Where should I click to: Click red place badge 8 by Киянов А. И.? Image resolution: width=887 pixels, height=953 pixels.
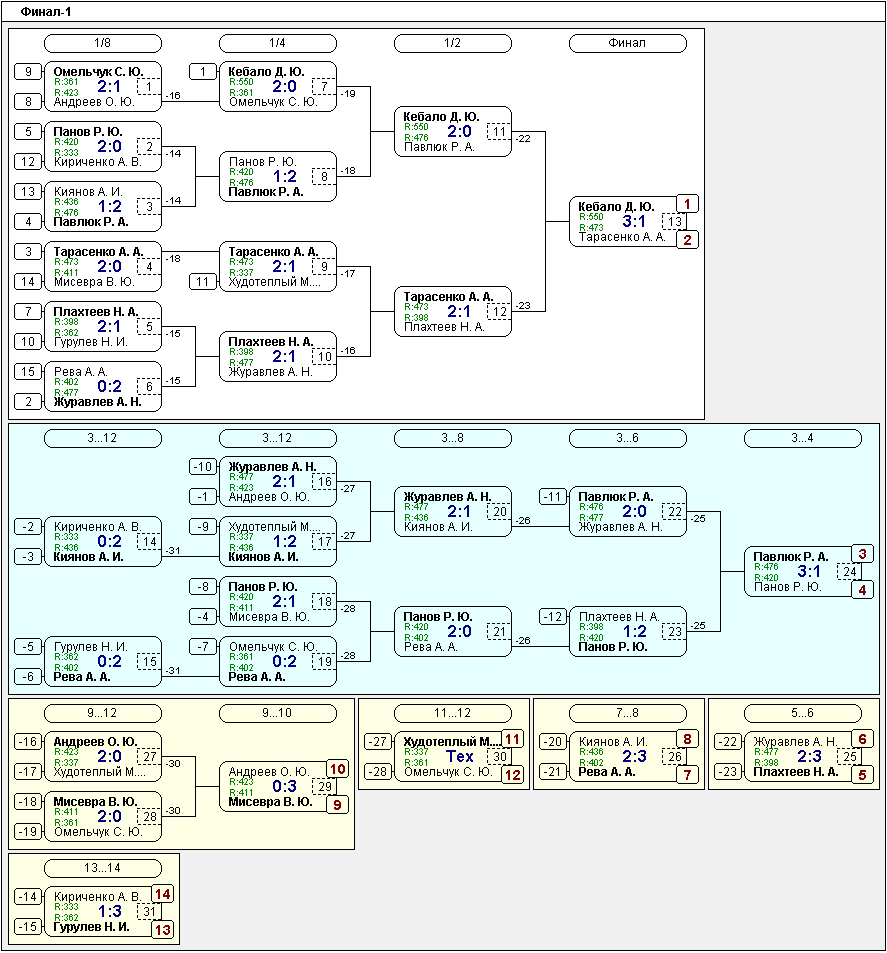coord(688,739)
